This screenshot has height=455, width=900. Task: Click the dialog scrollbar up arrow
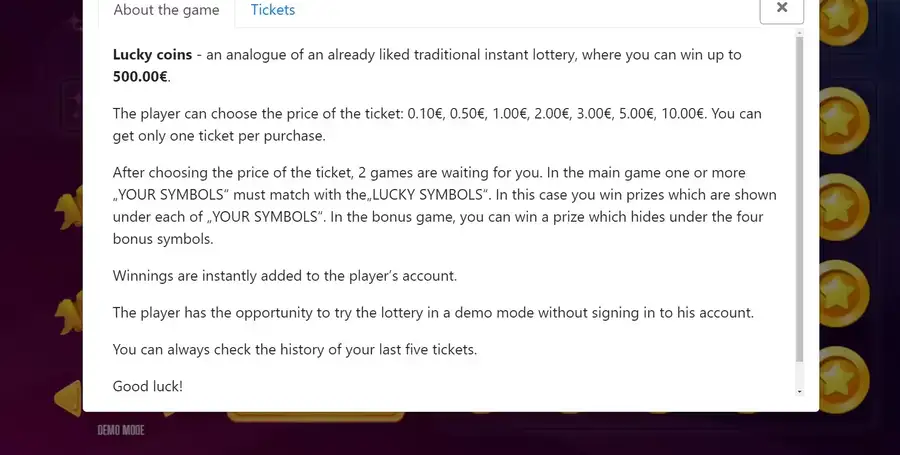(x=800, y=33)
